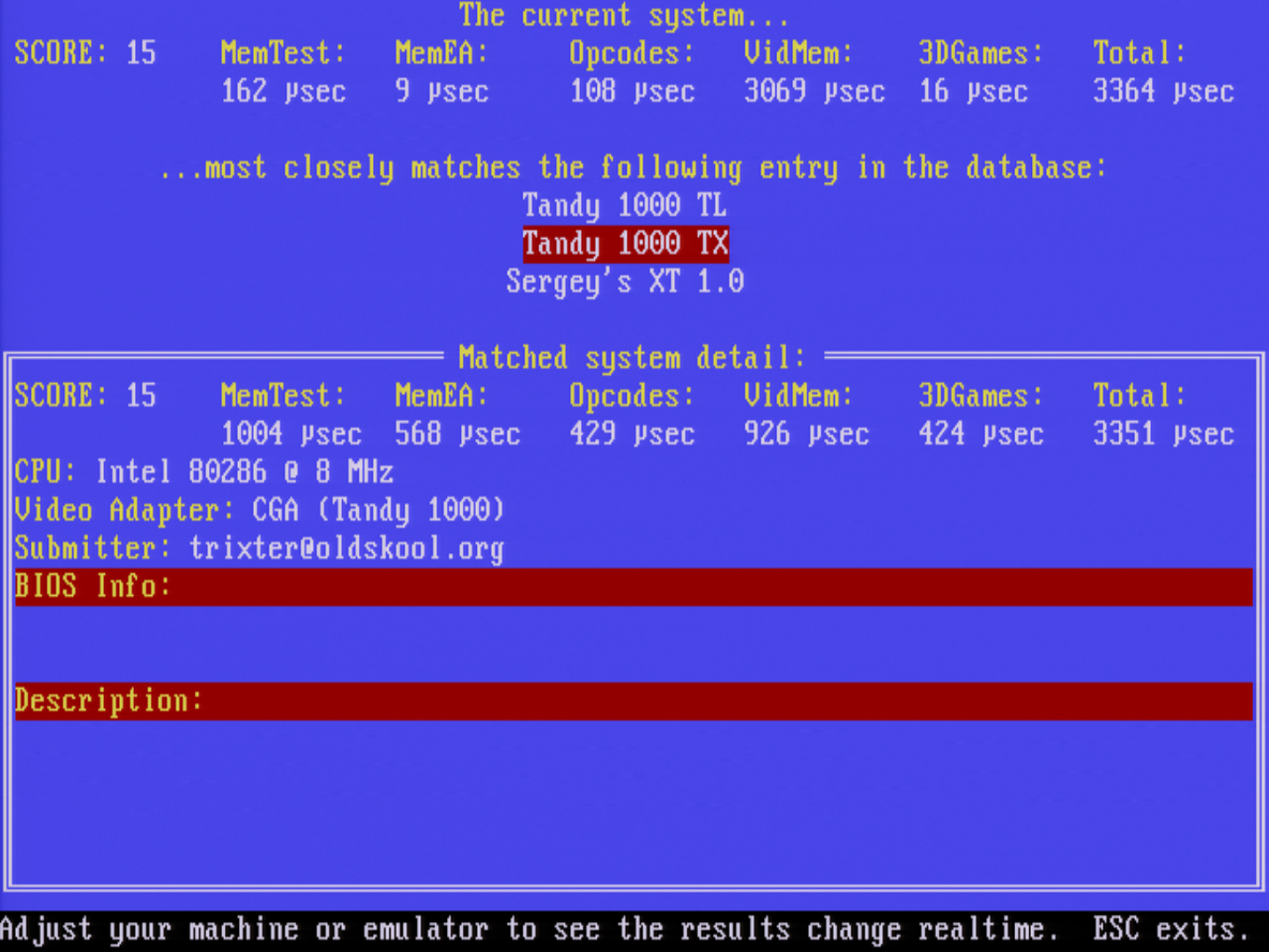Click the current system's 162 µsec MemTest value

(x=284, y=91)
